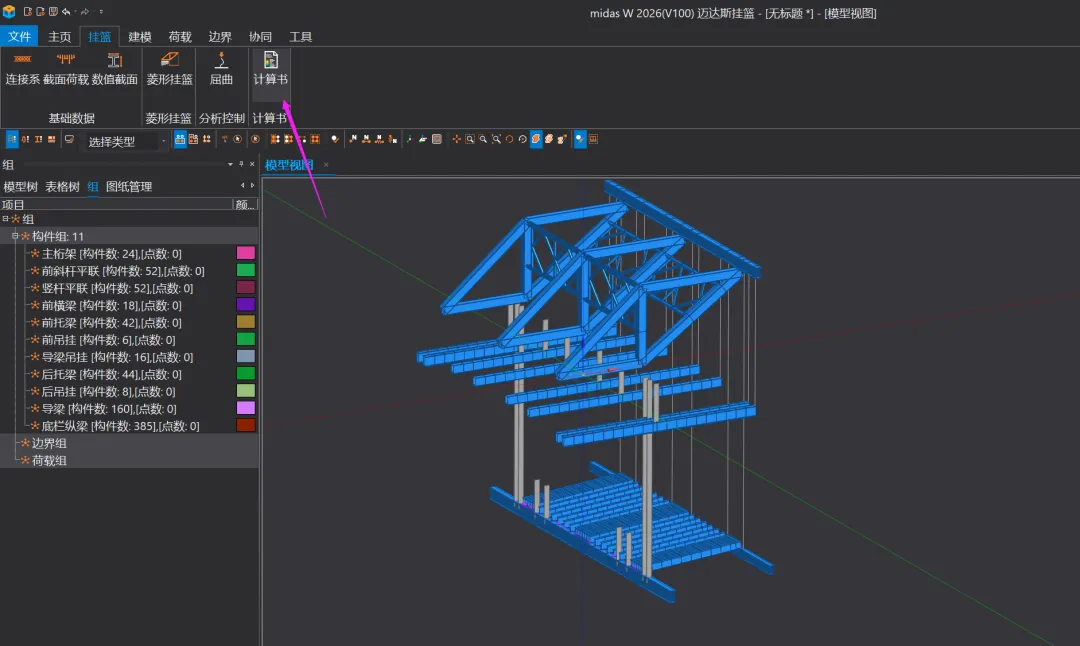
Task: Open the 屈曲 buckling analysis tool
Action: pos(221,62)
